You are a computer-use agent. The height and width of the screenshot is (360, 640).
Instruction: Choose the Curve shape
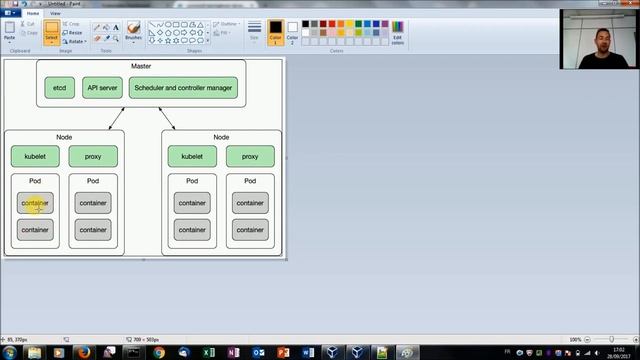[160, 25]
